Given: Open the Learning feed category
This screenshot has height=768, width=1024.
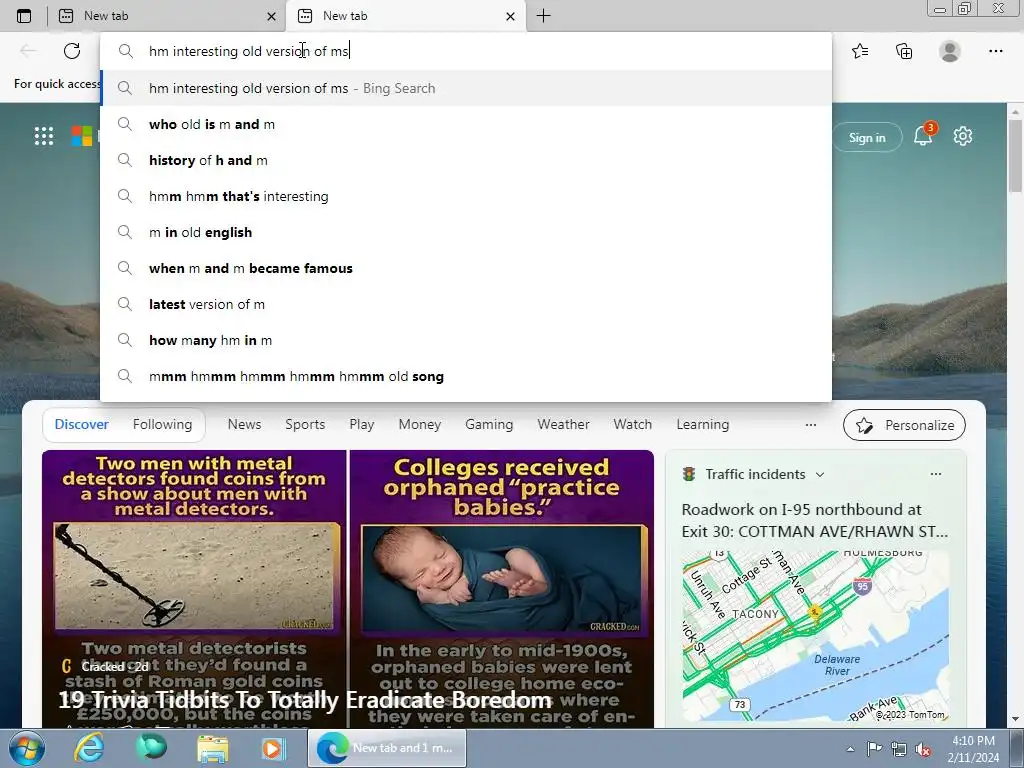Looking at the screenshot, I should pyautogui.click(x=703, y=424).
